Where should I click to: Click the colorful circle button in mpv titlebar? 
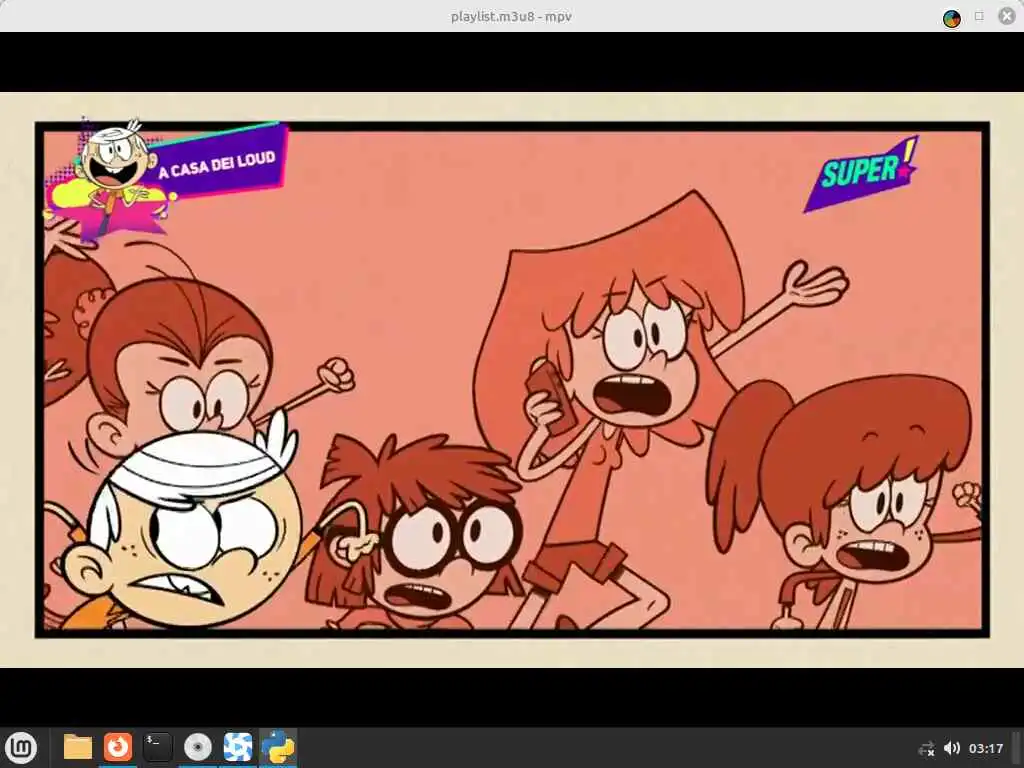[x=952, y=18]
